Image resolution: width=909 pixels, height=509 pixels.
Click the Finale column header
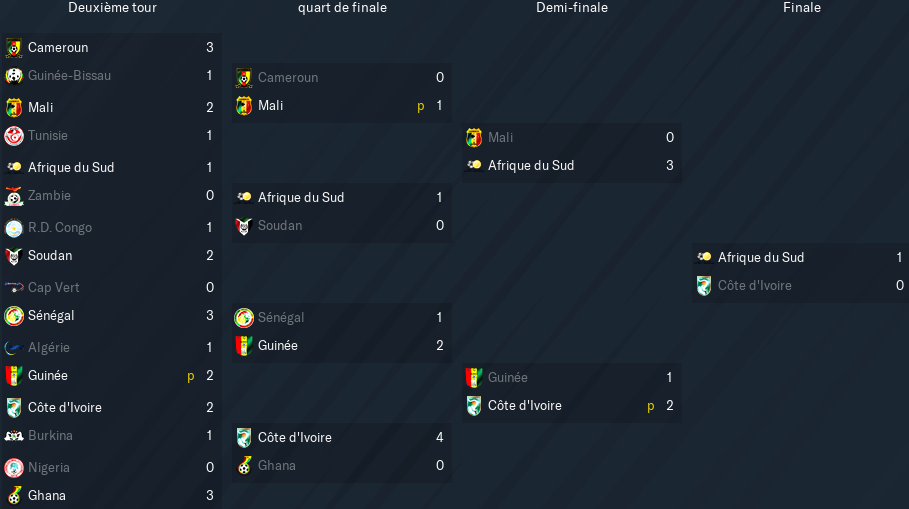(802, 8)
